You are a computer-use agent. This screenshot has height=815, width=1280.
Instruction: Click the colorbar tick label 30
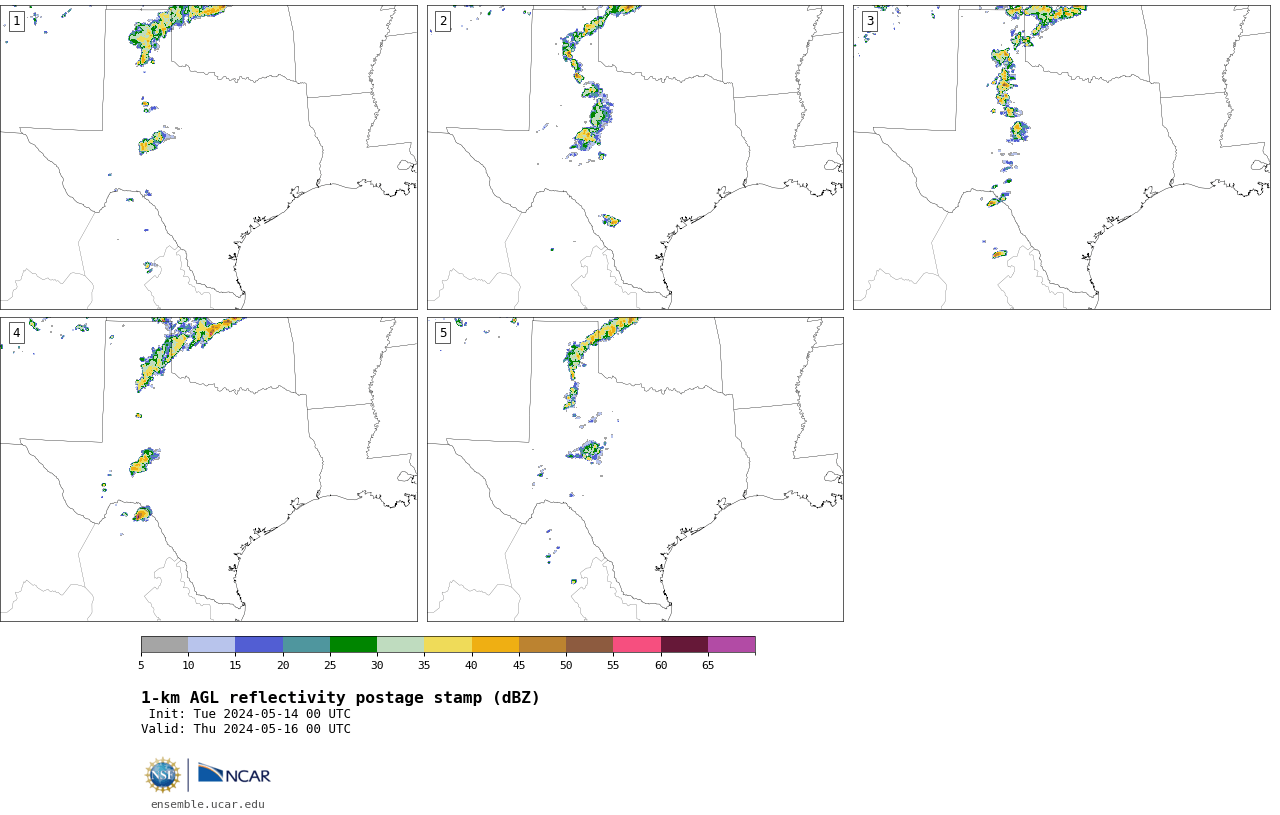point(377,666)
